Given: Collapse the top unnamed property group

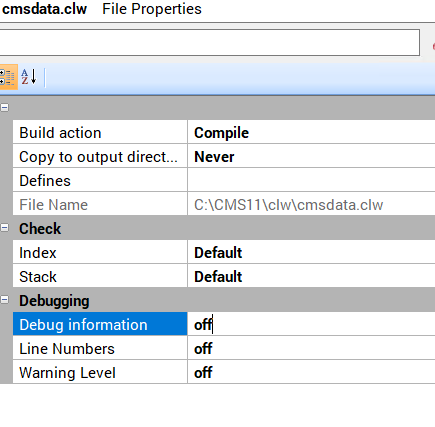Looking at the screenshot, I should coord(5,108).
